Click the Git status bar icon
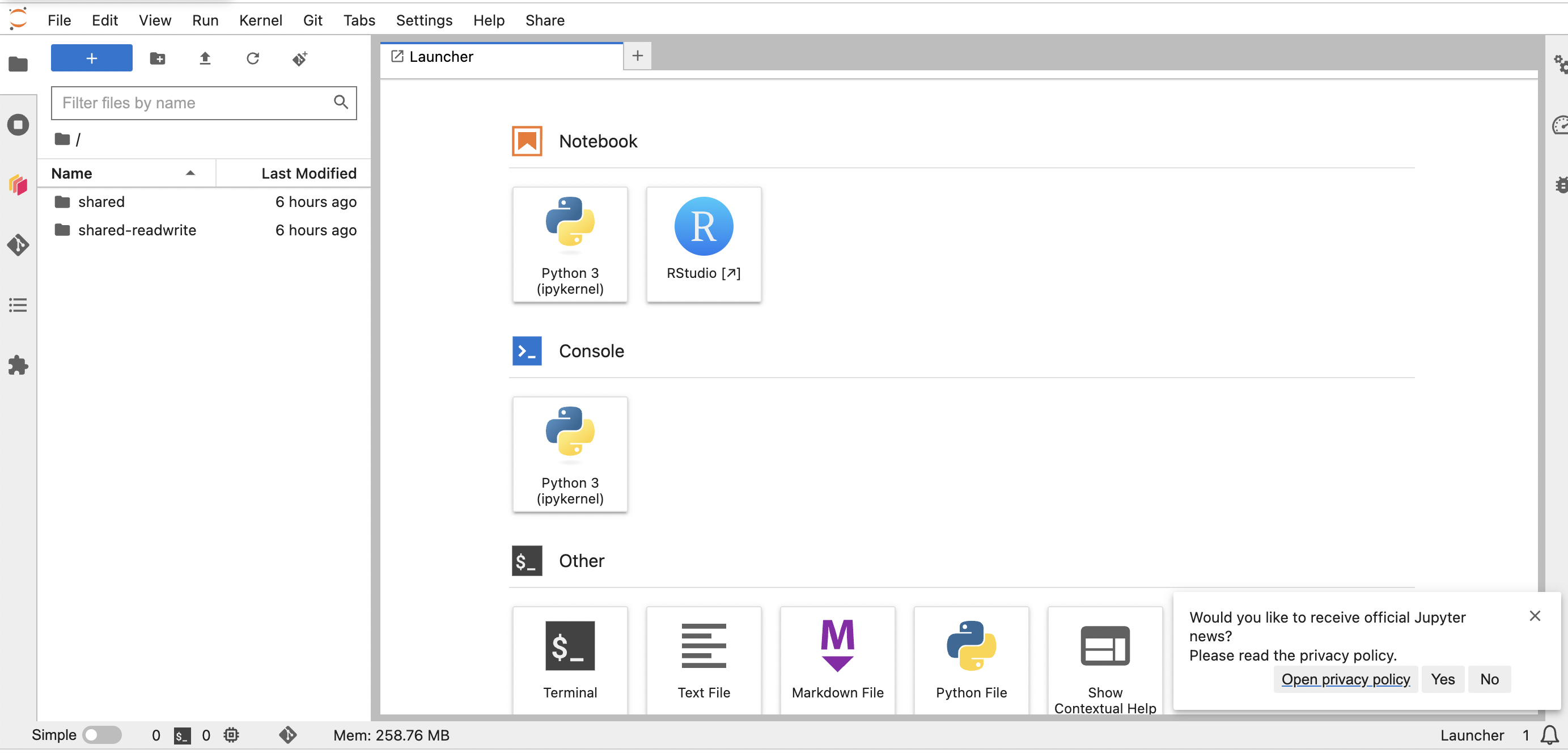The width and height of the screenshot is (1568, 753). point(288,735)
